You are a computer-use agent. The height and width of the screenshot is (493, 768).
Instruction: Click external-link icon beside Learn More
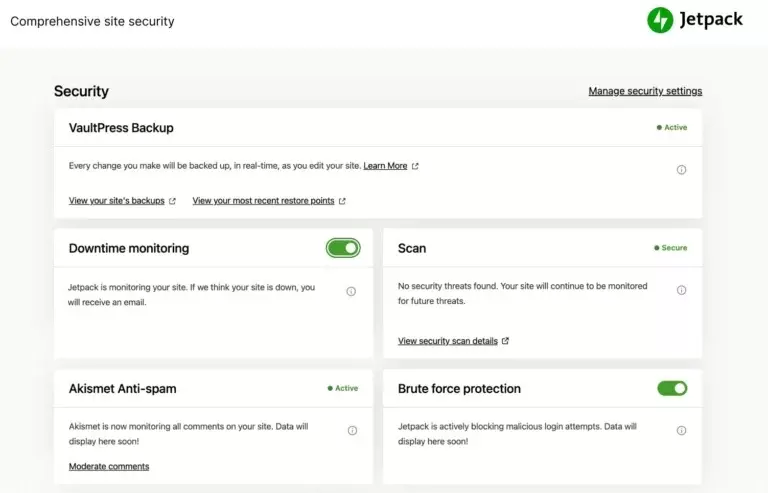coord(415,166)
